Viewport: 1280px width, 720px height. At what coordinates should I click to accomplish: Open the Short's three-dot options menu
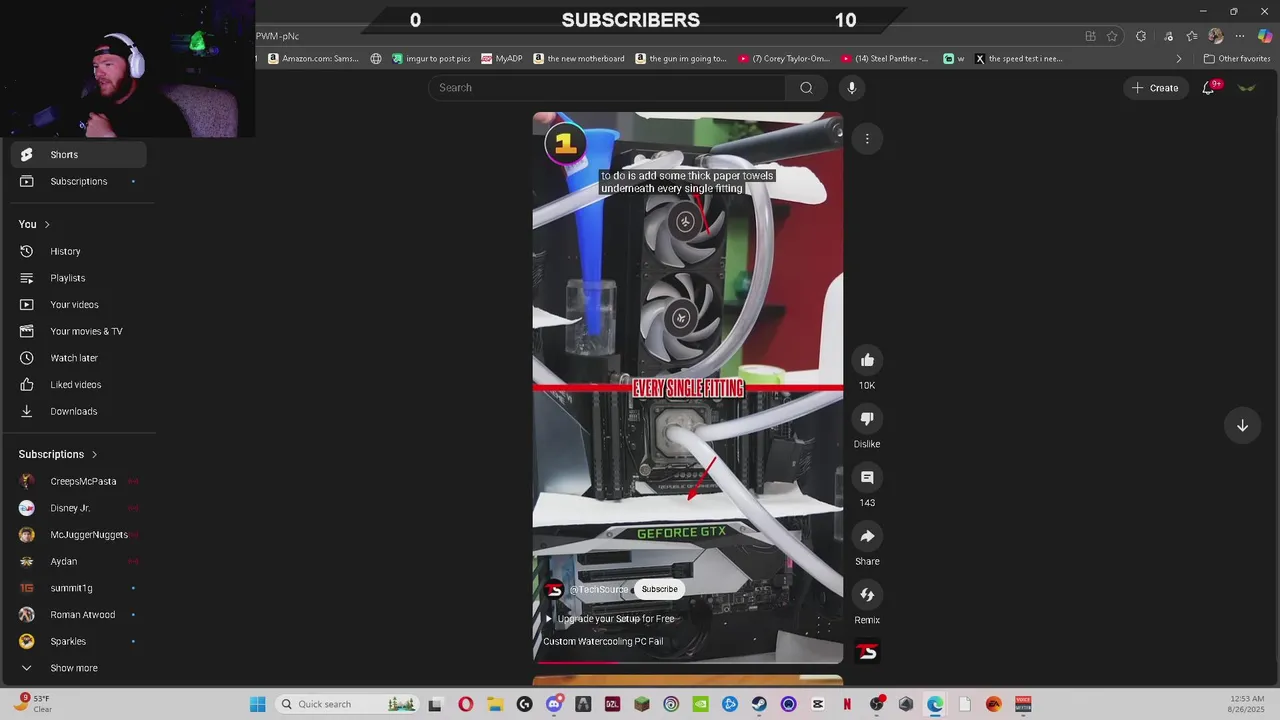click(x=867, y=139)
